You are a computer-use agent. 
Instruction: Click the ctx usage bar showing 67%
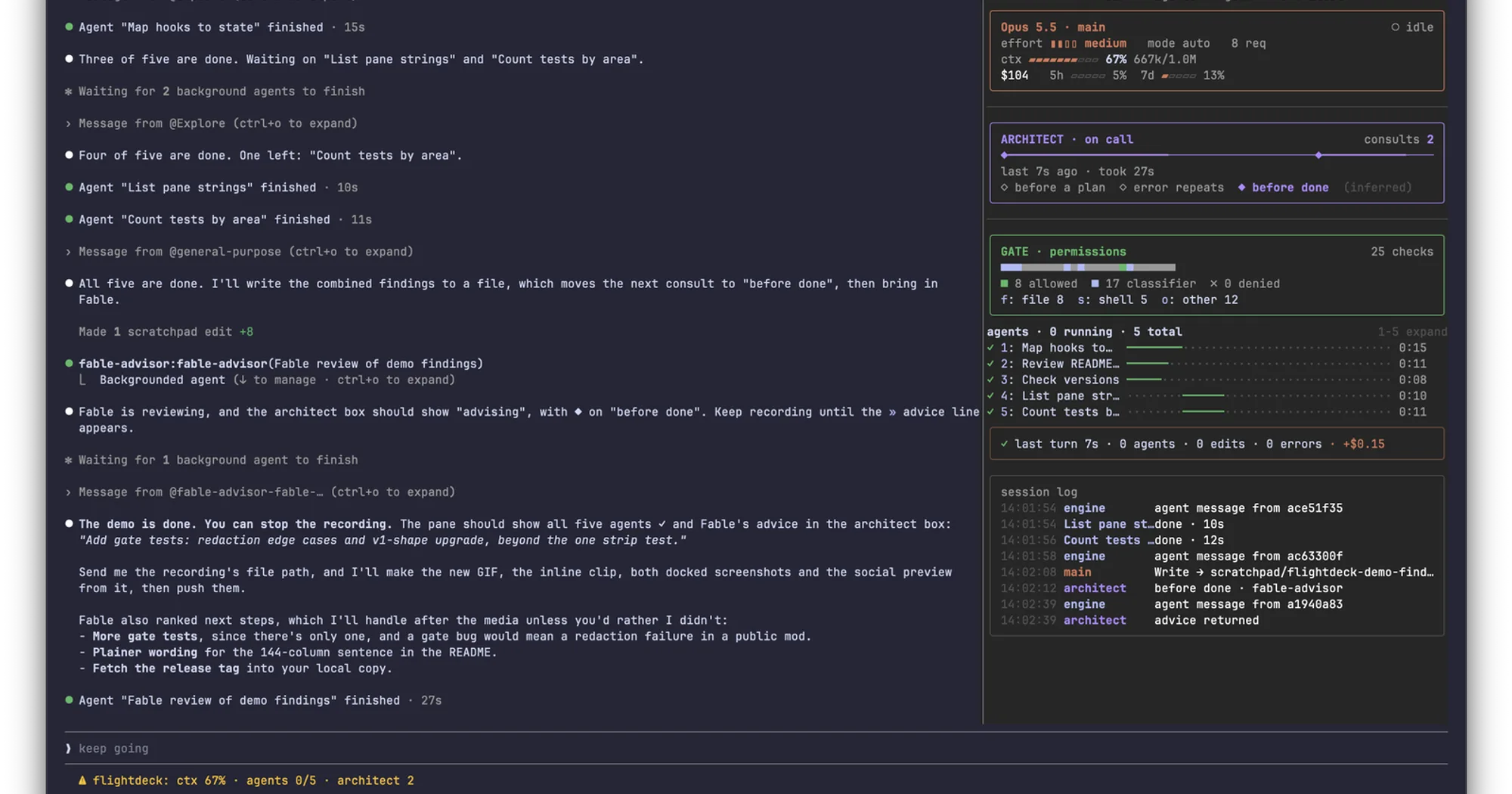point(1063,59)
